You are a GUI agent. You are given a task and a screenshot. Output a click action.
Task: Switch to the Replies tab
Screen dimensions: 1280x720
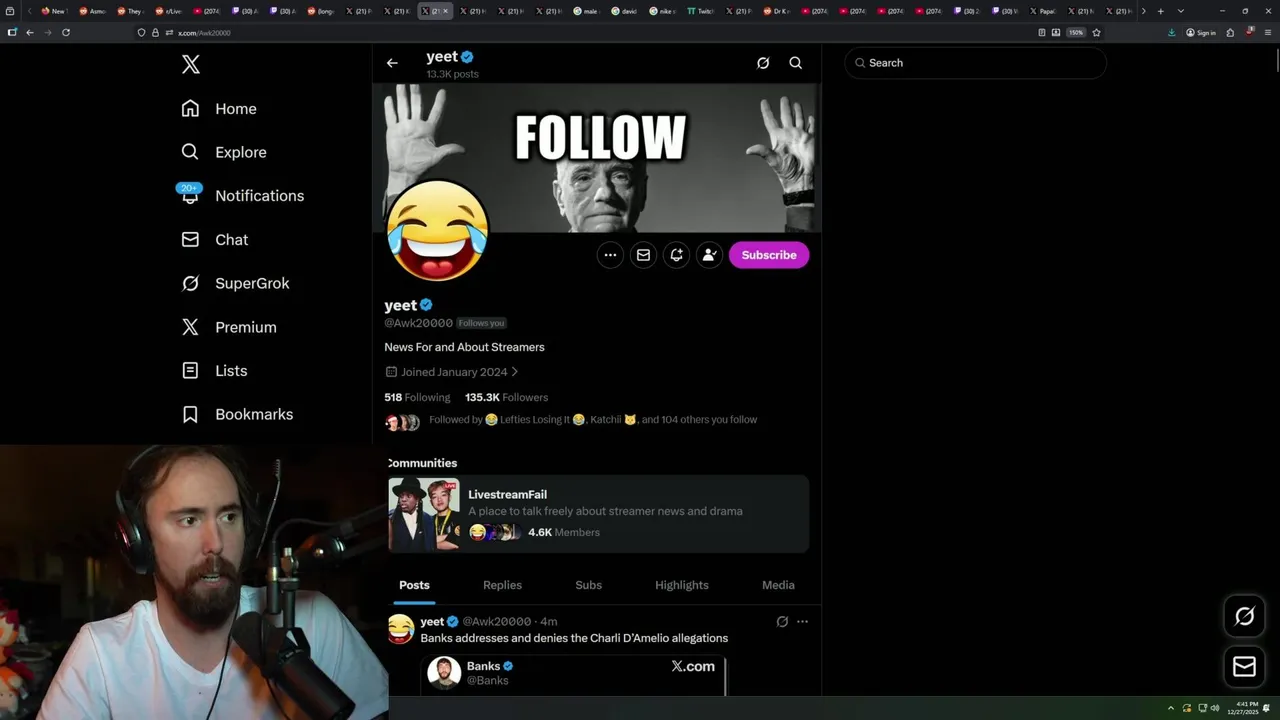click(x=502, y=585)
